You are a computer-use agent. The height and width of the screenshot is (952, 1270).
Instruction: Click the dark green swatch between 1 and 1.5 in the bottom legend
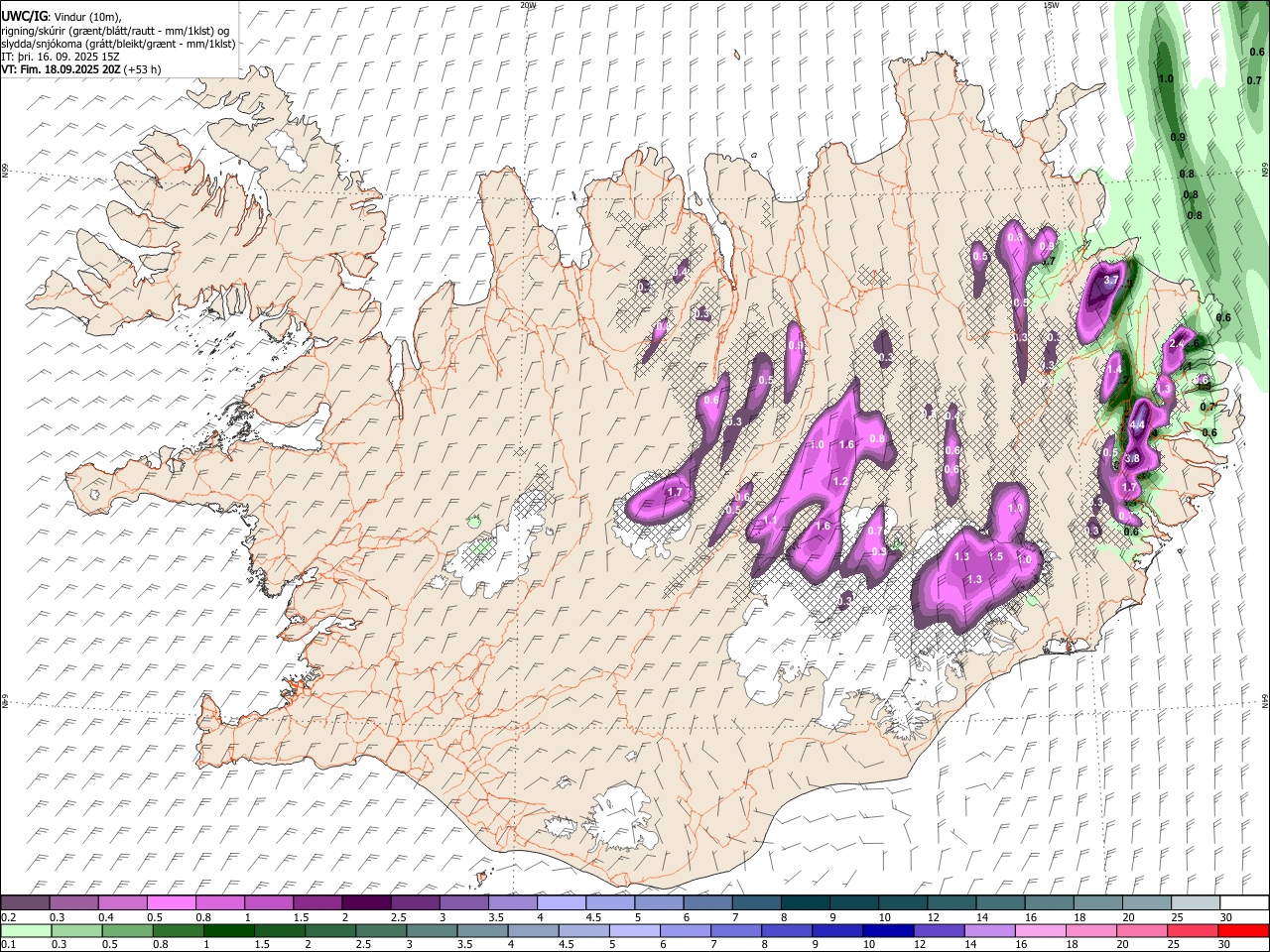(x=229, y=930)
